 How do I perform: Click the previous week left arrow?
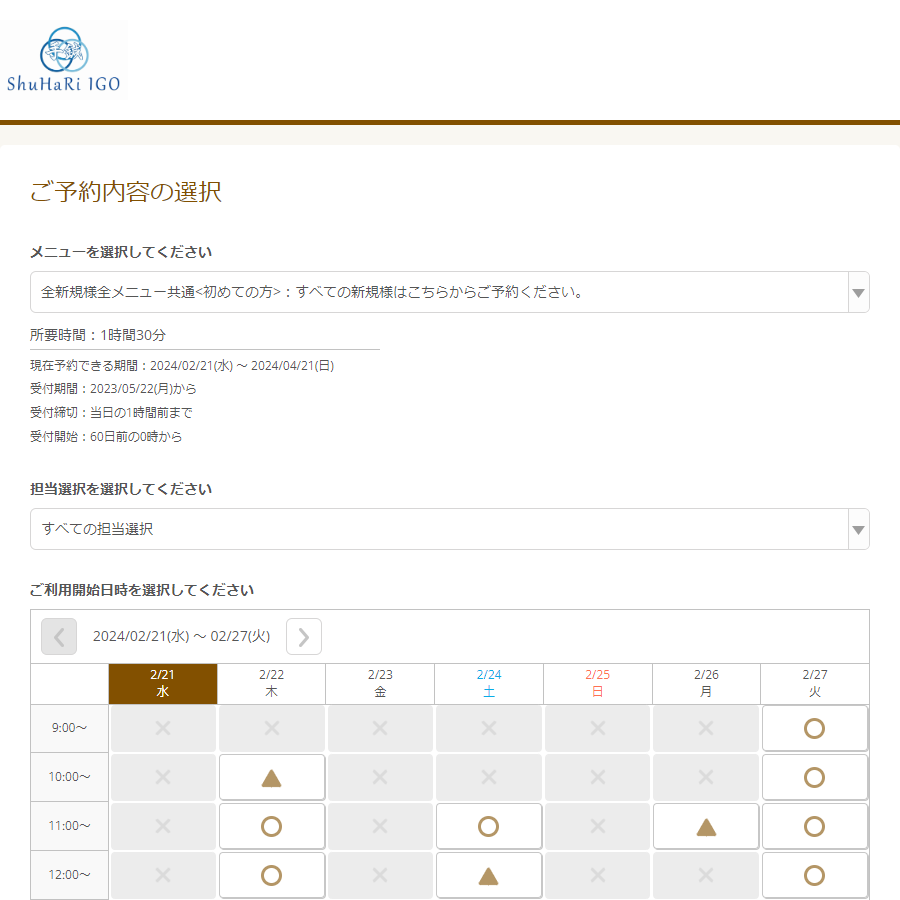(x=59, y=636)
